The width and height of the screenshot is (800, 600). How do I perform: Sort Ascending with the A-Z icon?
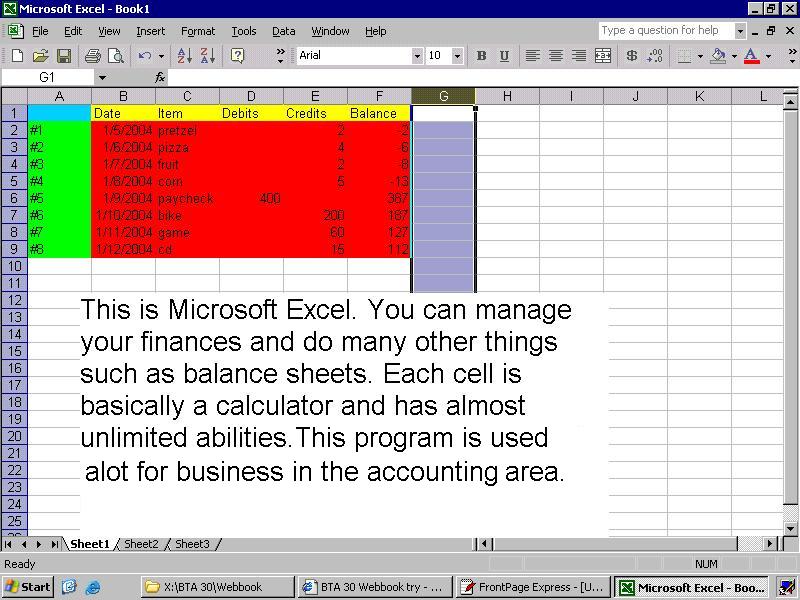pyautogui.click(x=184, y=56)
